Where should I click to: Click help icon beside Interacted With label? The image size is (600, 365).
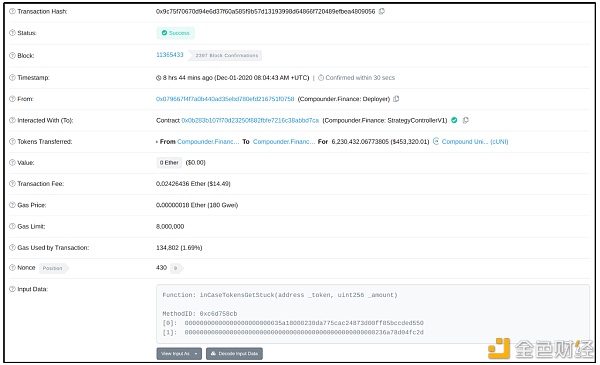(12, 121)
